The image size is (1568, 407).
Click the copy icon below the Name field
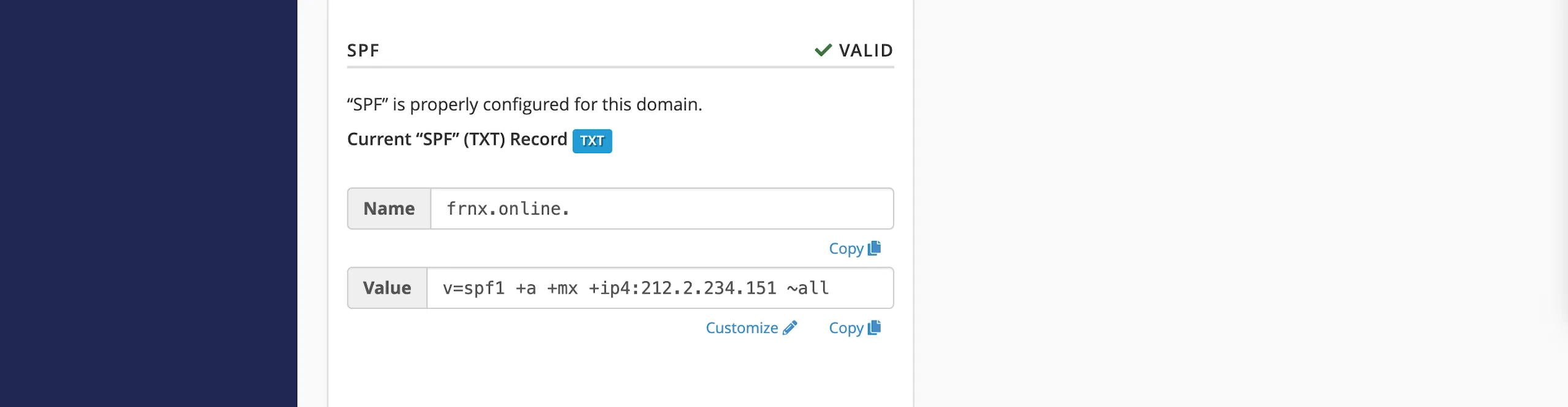874,248
